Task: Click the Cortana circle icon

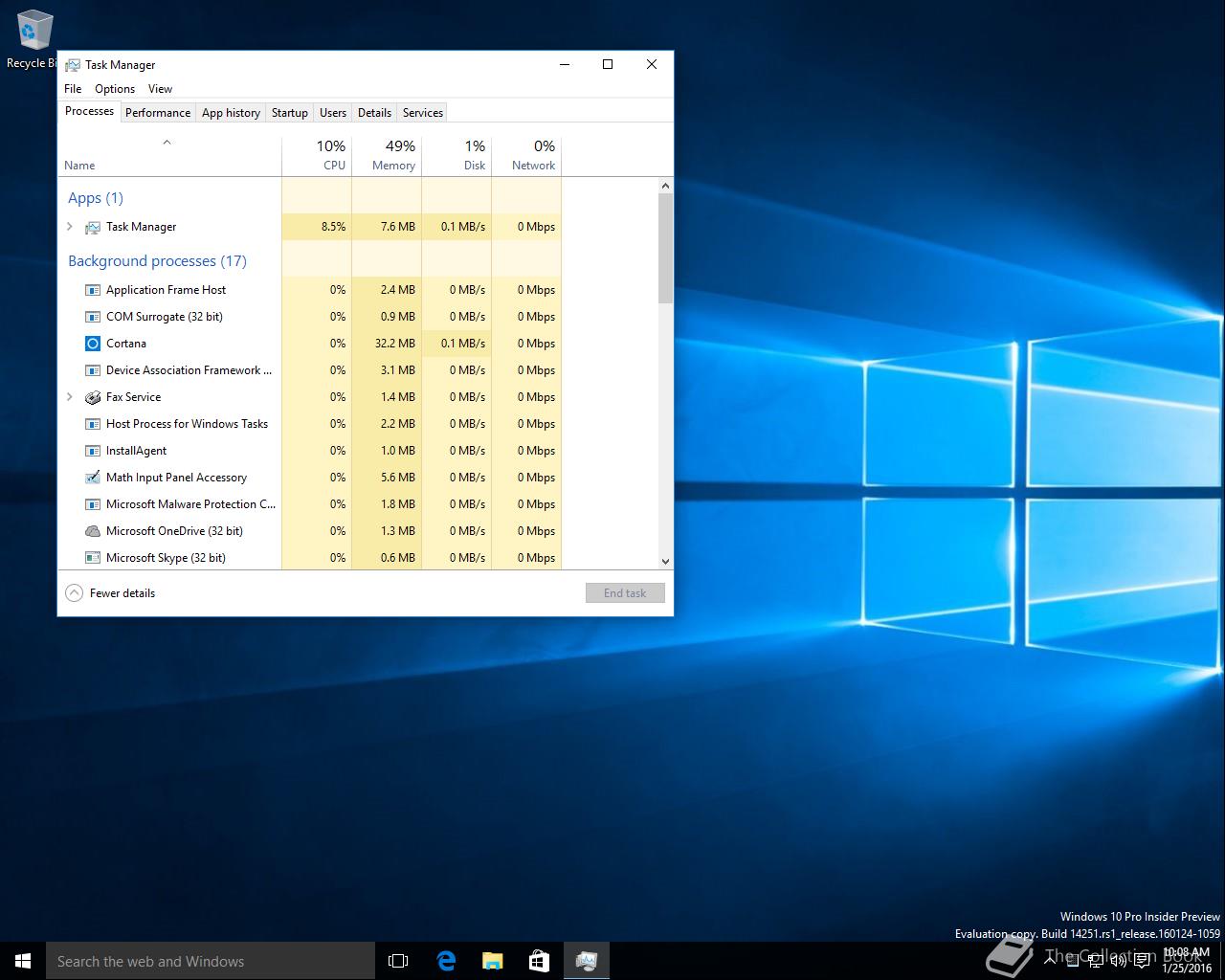Action: coord(93,344)
